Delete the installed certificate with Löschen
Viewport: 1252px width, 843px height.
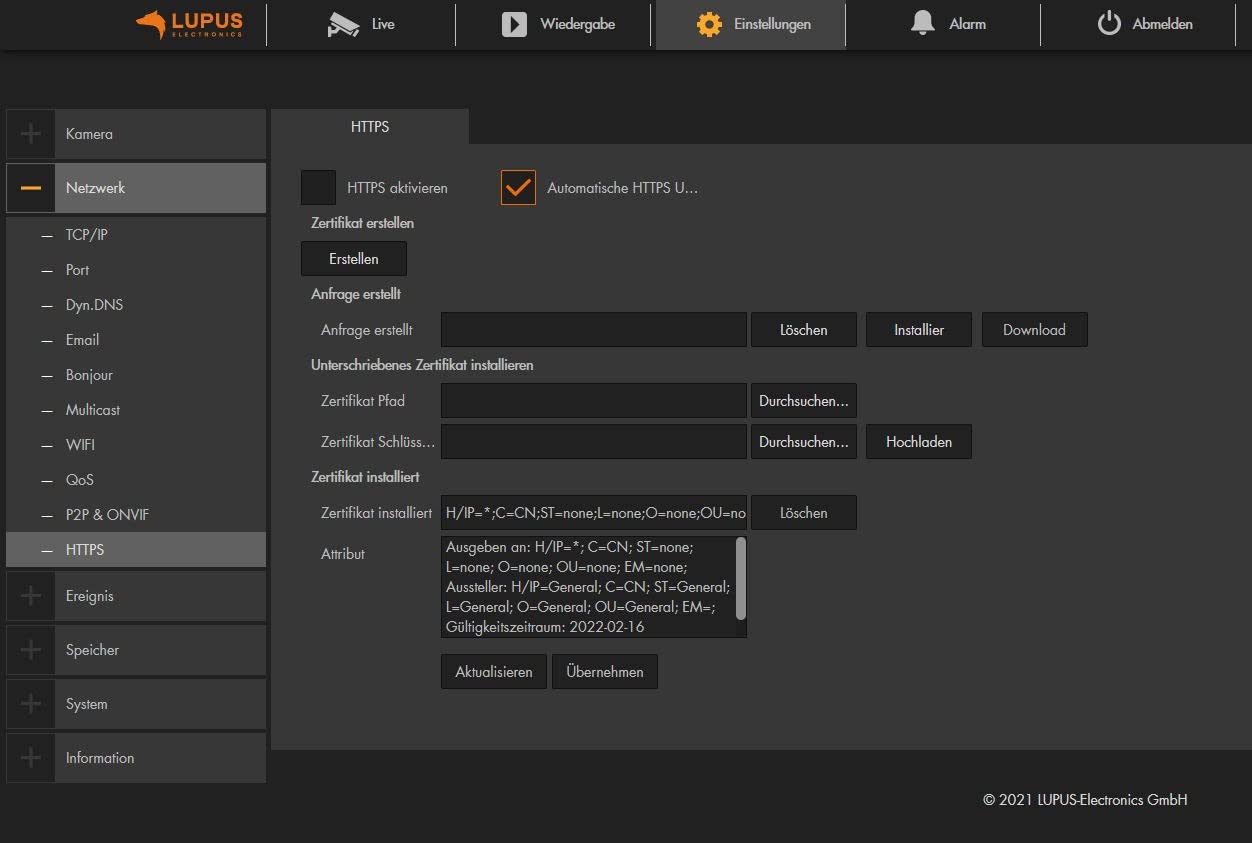804,512
